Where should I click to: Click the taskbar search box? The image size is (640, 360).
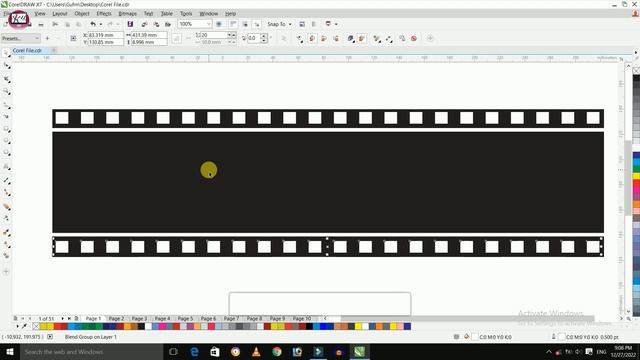[91, 352]
